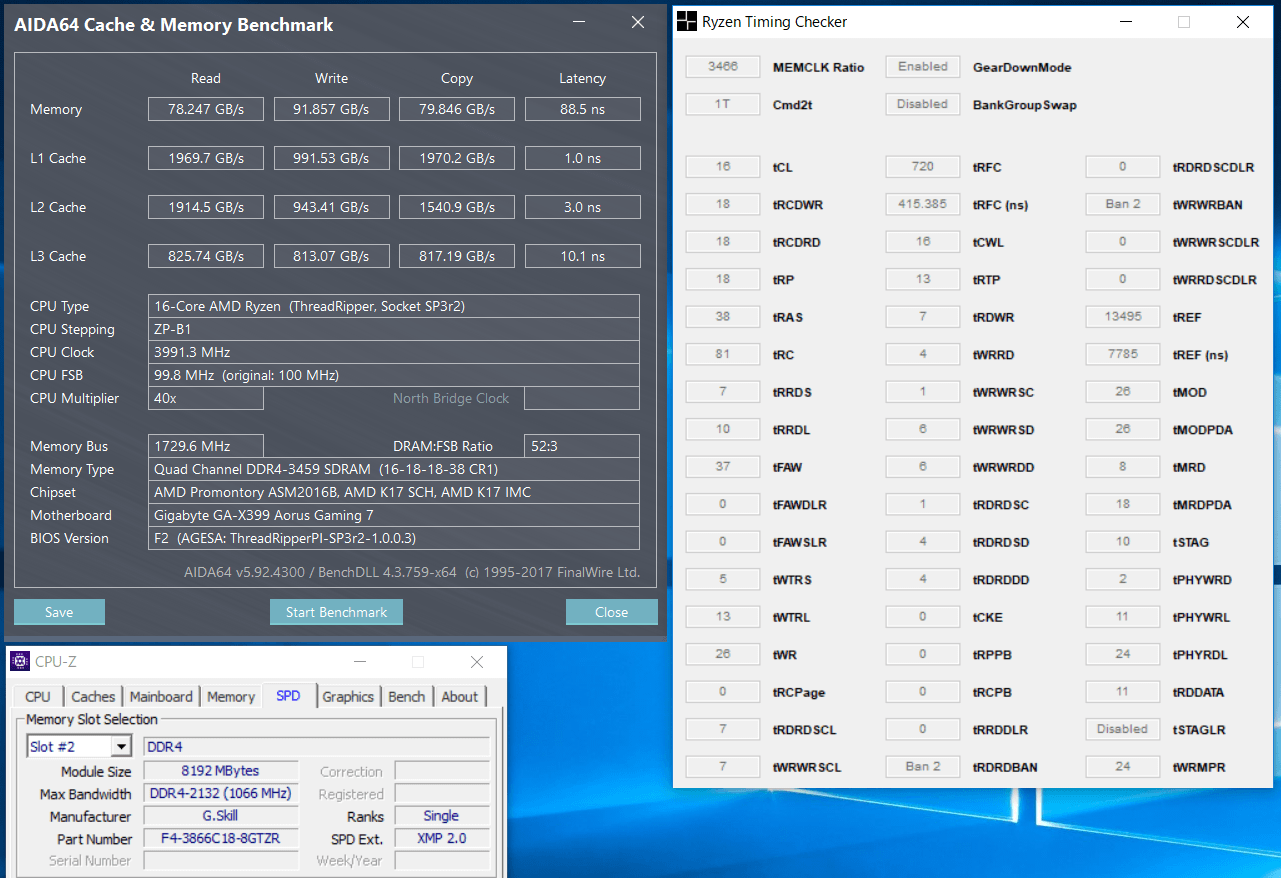Switch to the Graphics tab
Viewport: 1281px width, 878px height.
tap(348, 697)
